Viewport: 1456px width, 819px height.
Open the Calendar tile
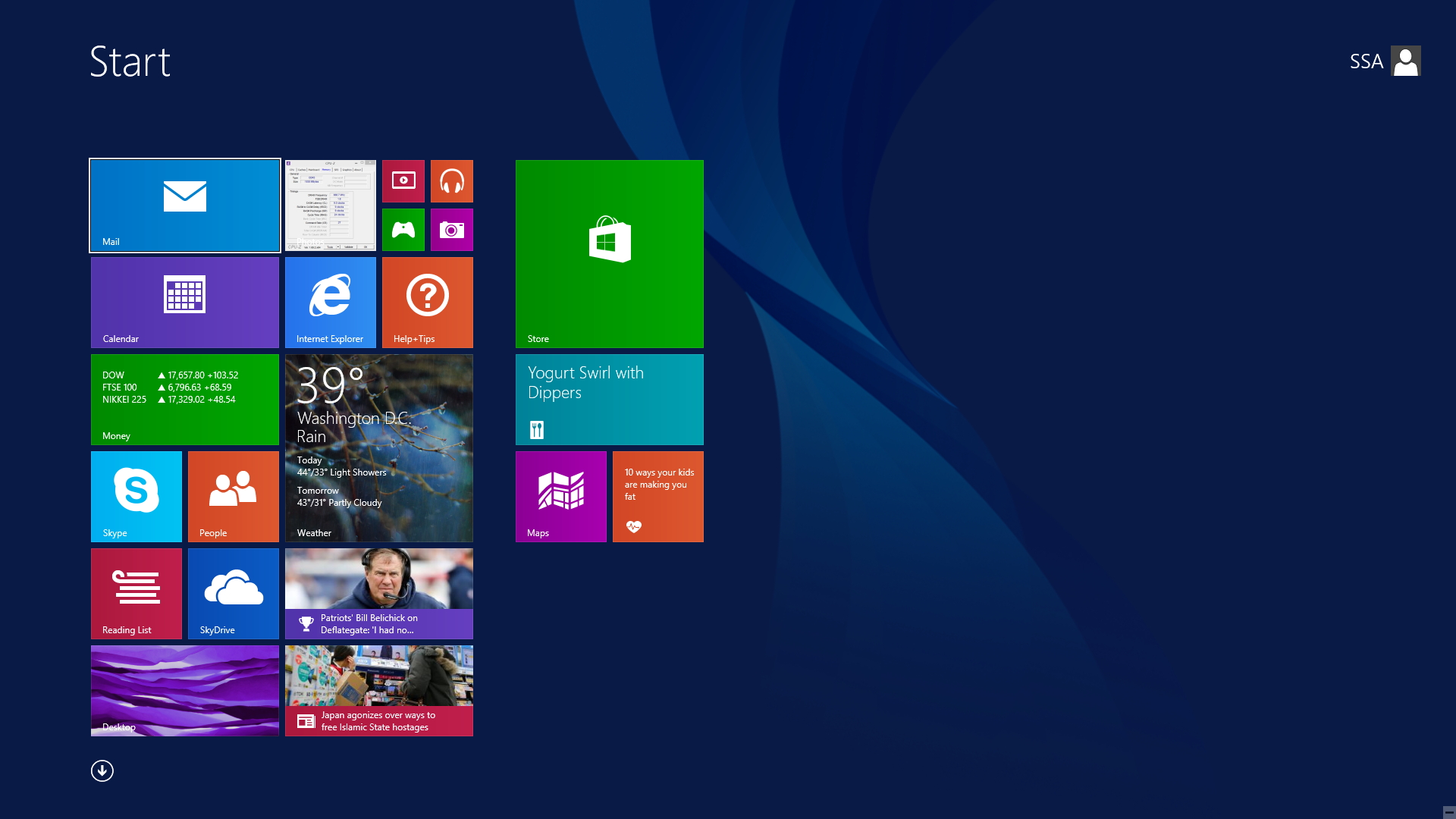click(x=185, y=303)
